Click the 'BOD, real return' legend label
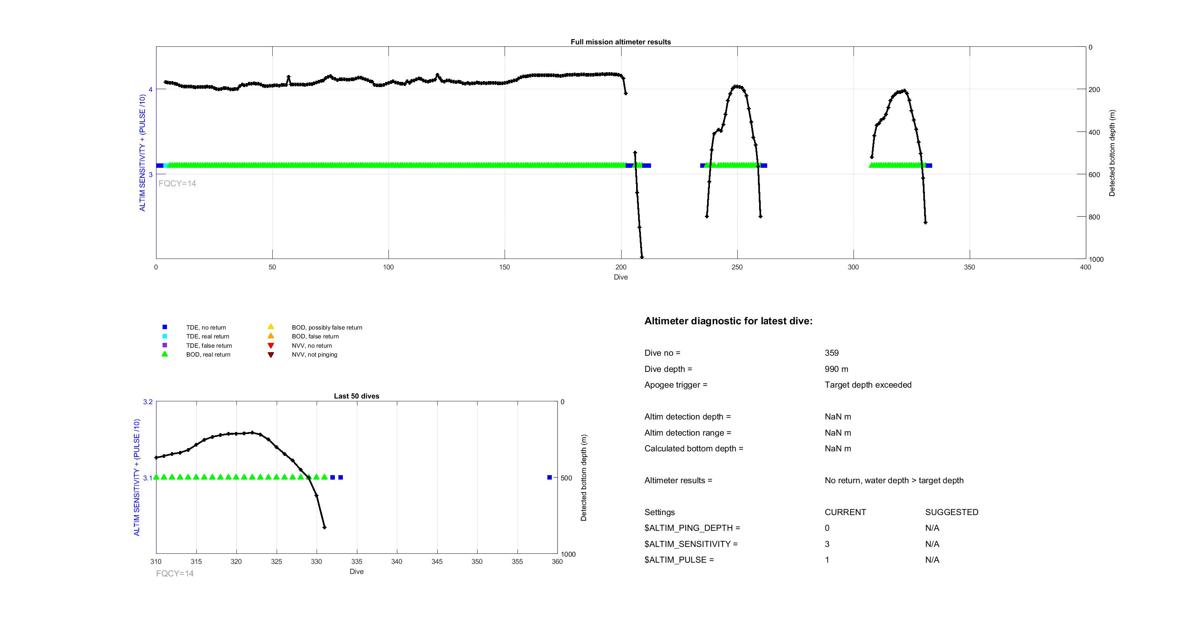This screenshot has width=1200, height=622. tap(208, 354)
